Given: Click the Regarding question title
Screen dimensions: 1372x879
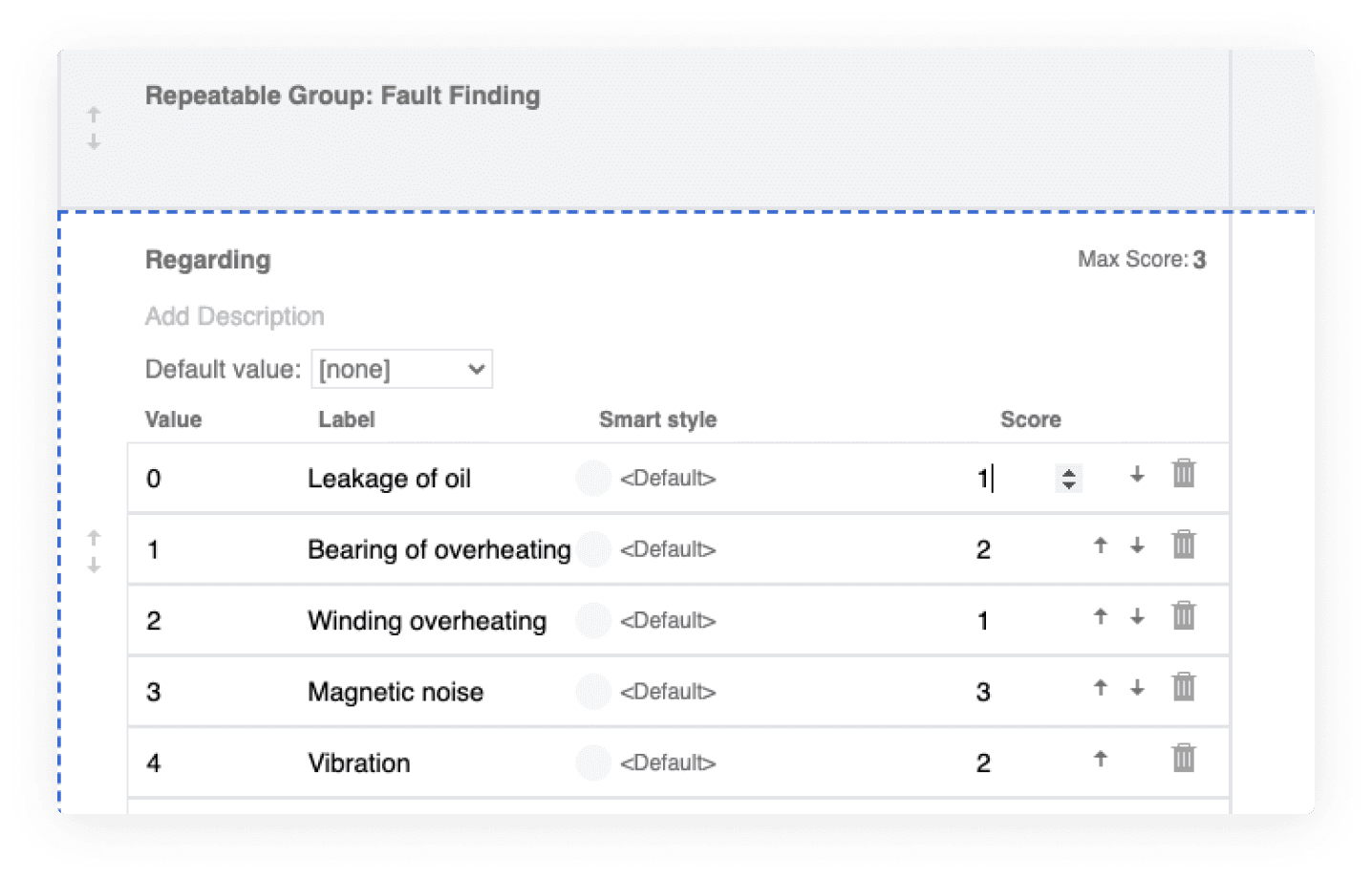Looking at the screenshot, I should click(208, 260).
